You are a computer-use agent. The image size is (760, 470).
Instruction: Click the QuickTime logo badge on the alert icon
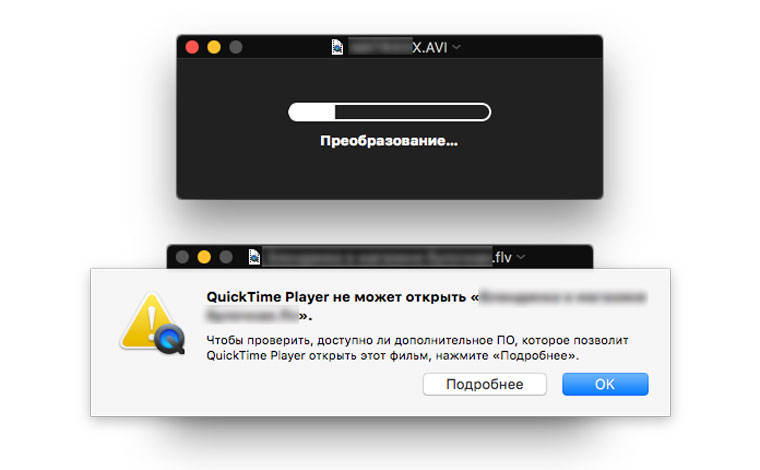pos(170,339)
